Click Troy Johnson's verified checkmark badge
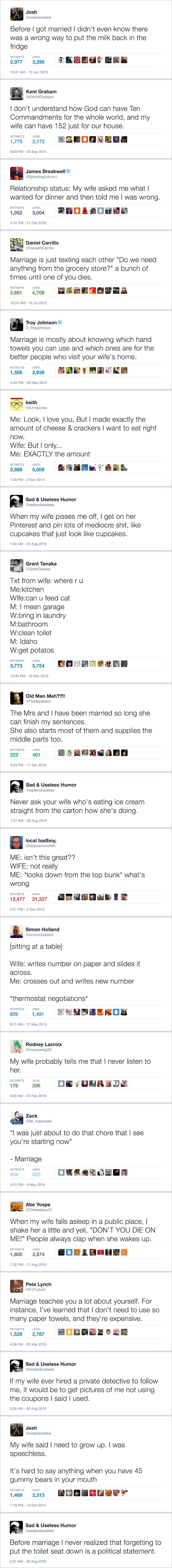 60,323
